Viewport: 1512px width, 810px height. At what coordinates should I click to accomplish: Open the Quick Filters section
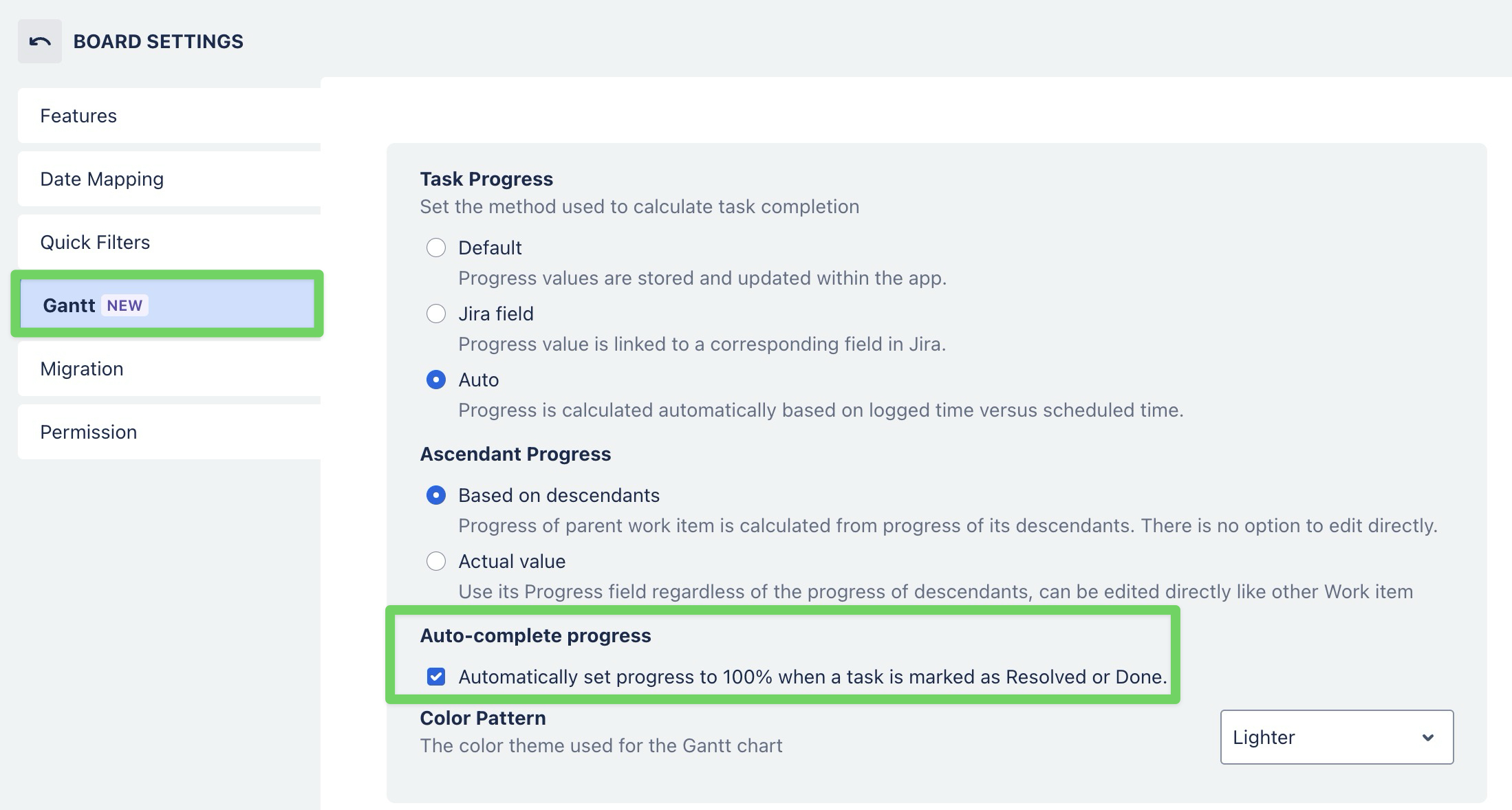point(169,242)
